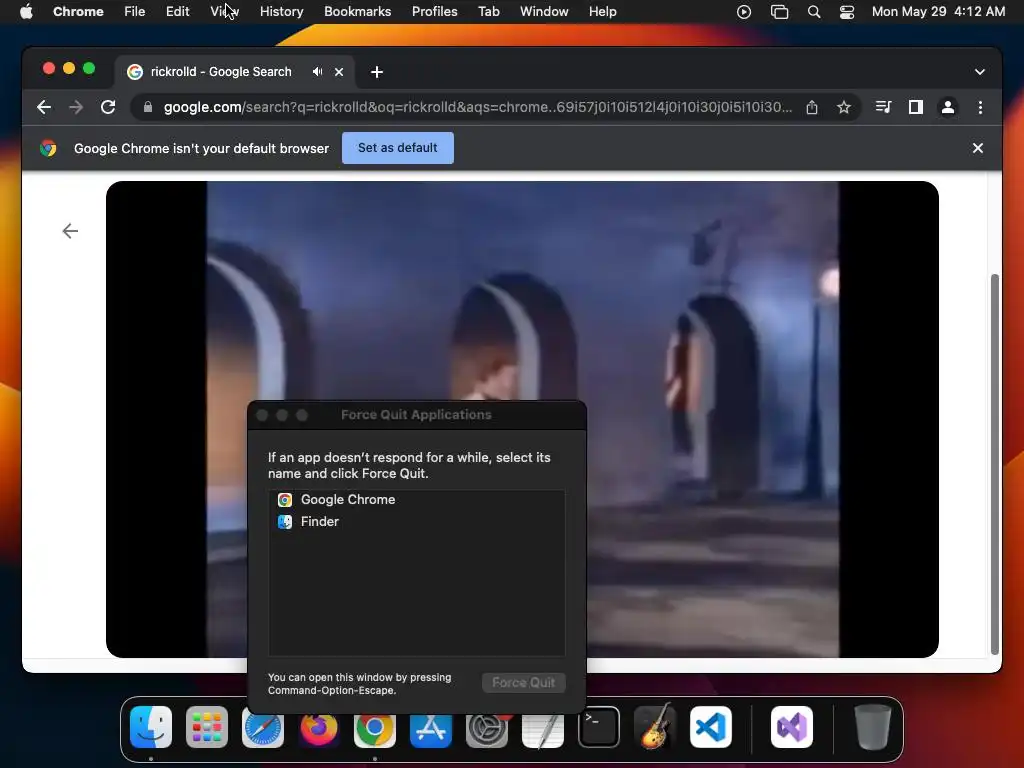Open Finder from the Dock
This screenshot has width=1024, height=768.
click(151, 727)
